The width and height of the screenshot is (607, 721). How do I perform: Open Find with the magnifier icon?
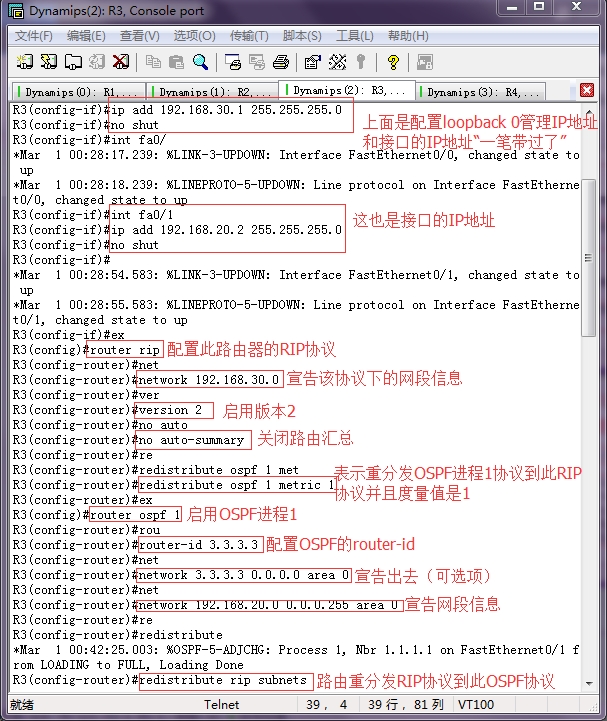pyautogui.click(x=200, y=62)
